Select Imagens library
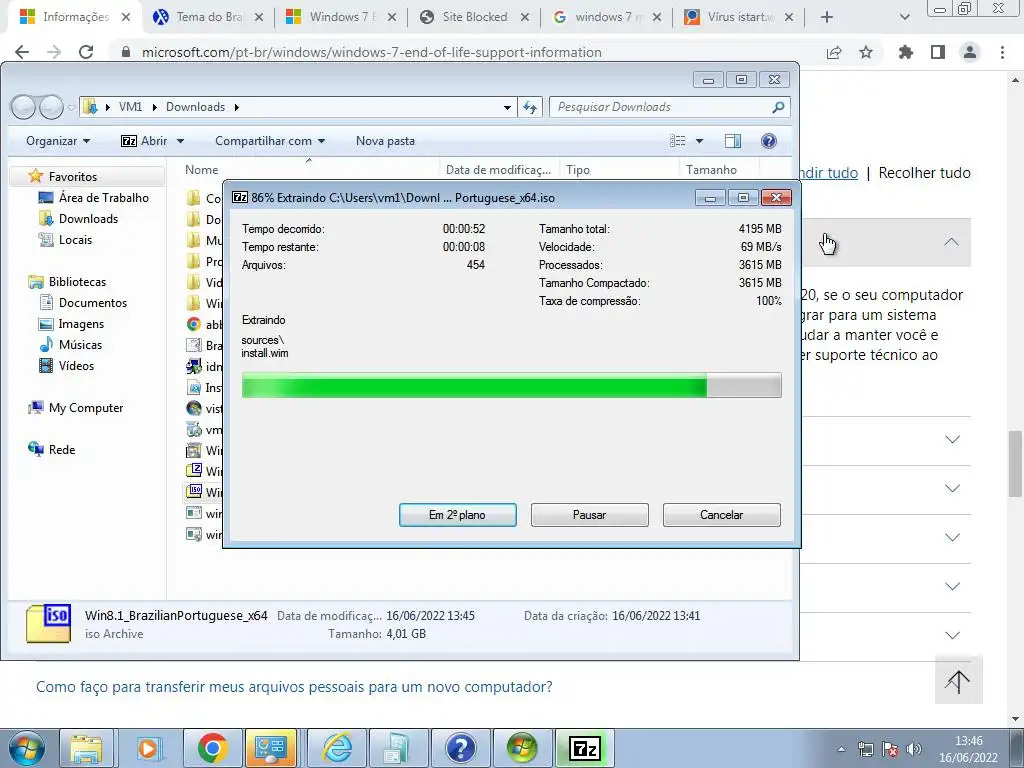Screen dimensions: 1024x768 pos(71,324)
